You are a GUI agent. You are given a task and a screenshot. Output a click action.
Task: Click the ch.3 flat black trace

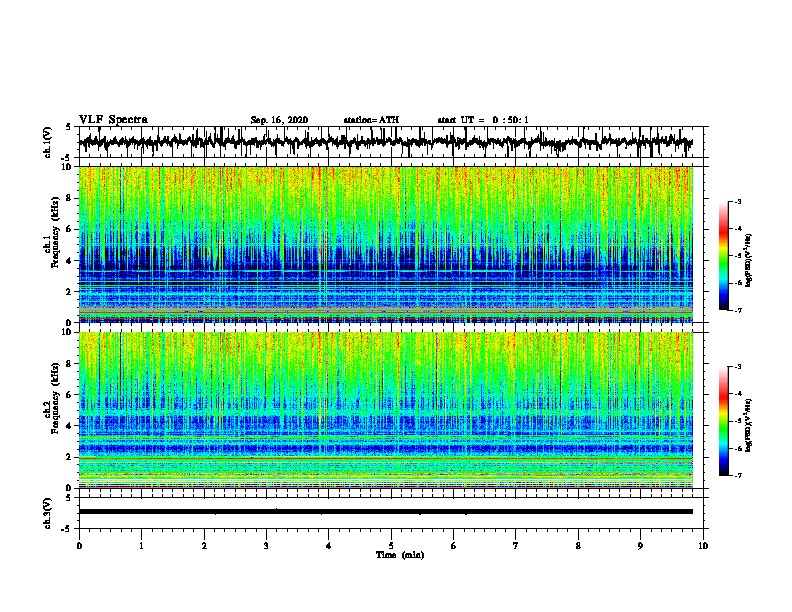386,512
